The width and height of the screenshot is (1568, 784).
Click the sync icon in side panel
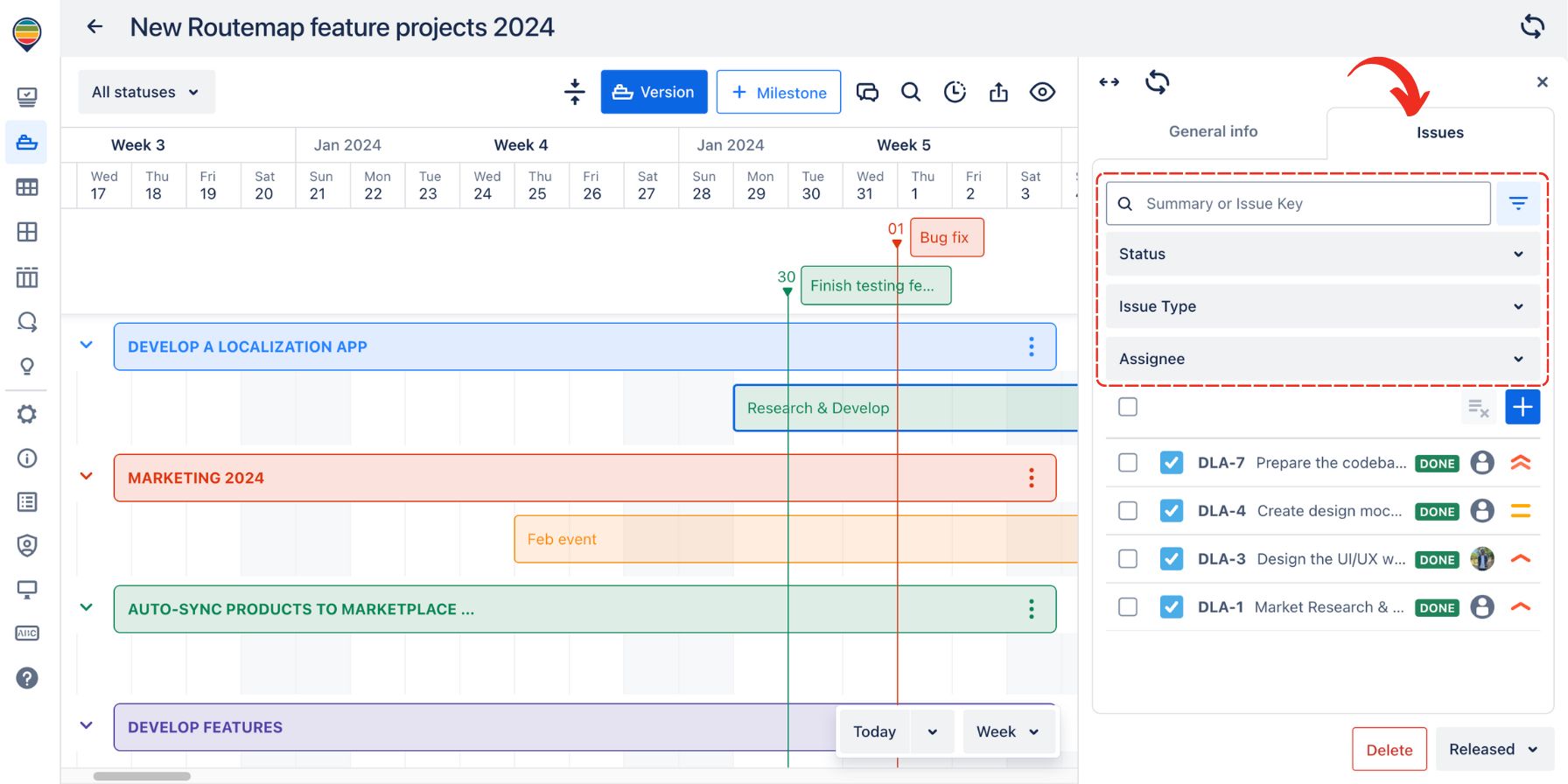(x=1157, y=82)
